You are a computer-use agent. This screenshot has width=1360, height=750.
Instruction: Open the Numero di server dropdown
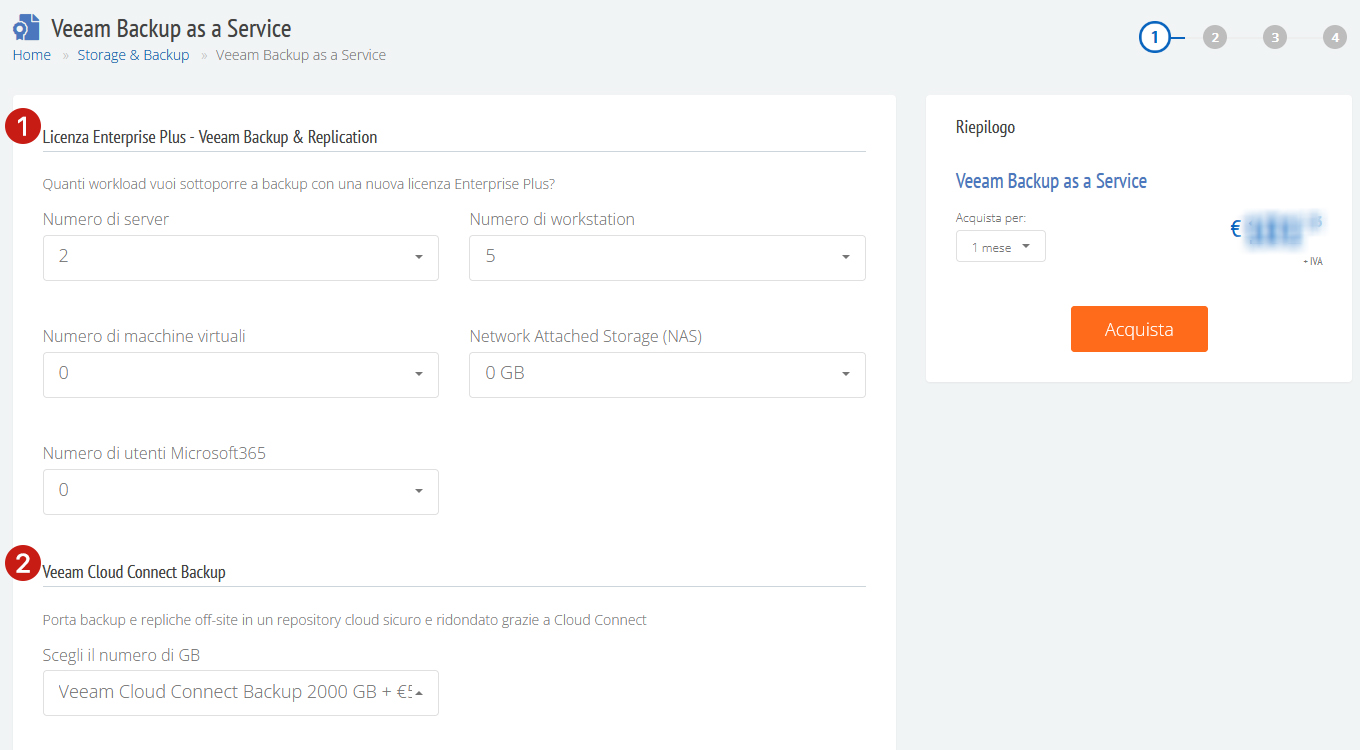[x=241, y=257]
